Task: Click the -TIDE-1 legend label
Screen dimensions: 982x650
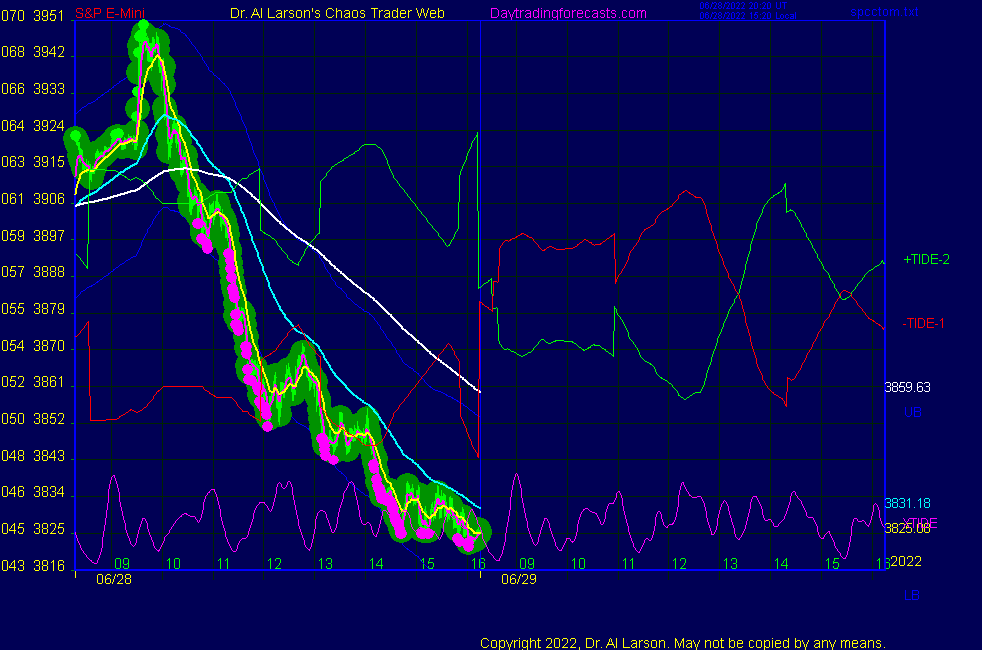Action: pyautogui.click(x=924, y=323)
